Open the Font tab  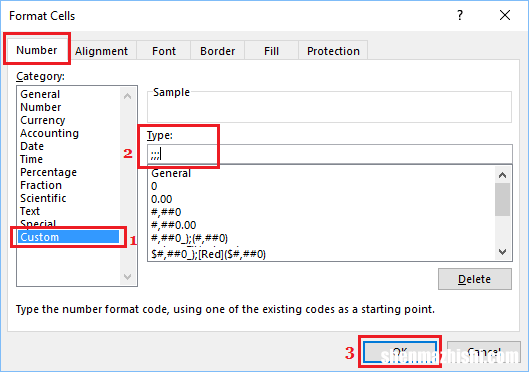pyautogui.click(x=164, y=51)
